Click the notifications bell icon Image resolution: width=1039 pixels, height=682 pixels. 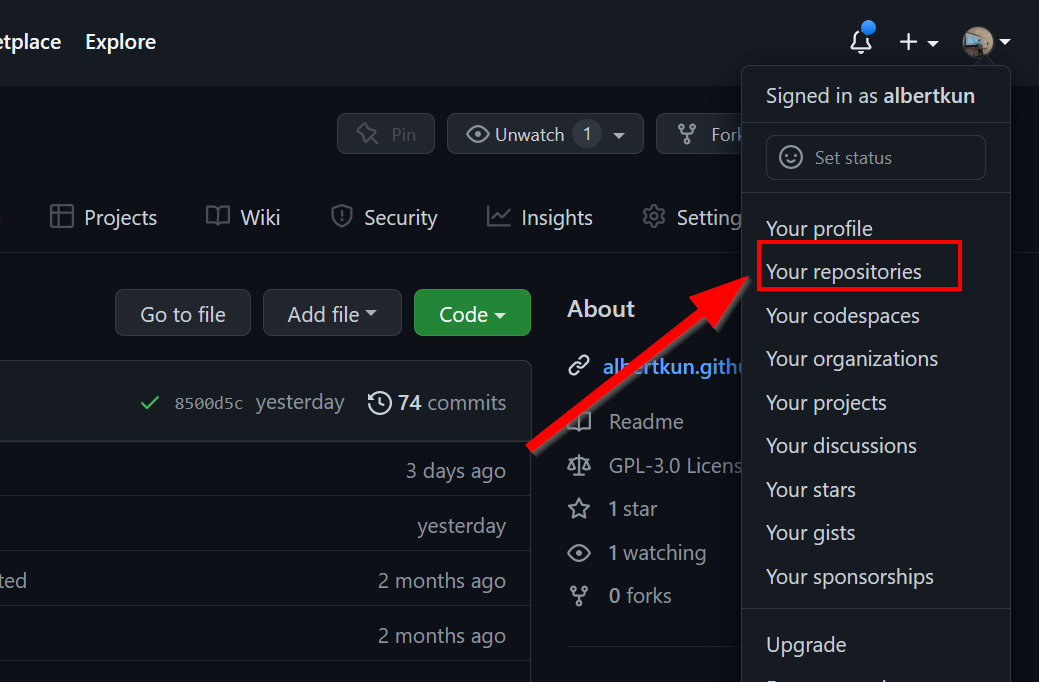[x=860, y=42]
